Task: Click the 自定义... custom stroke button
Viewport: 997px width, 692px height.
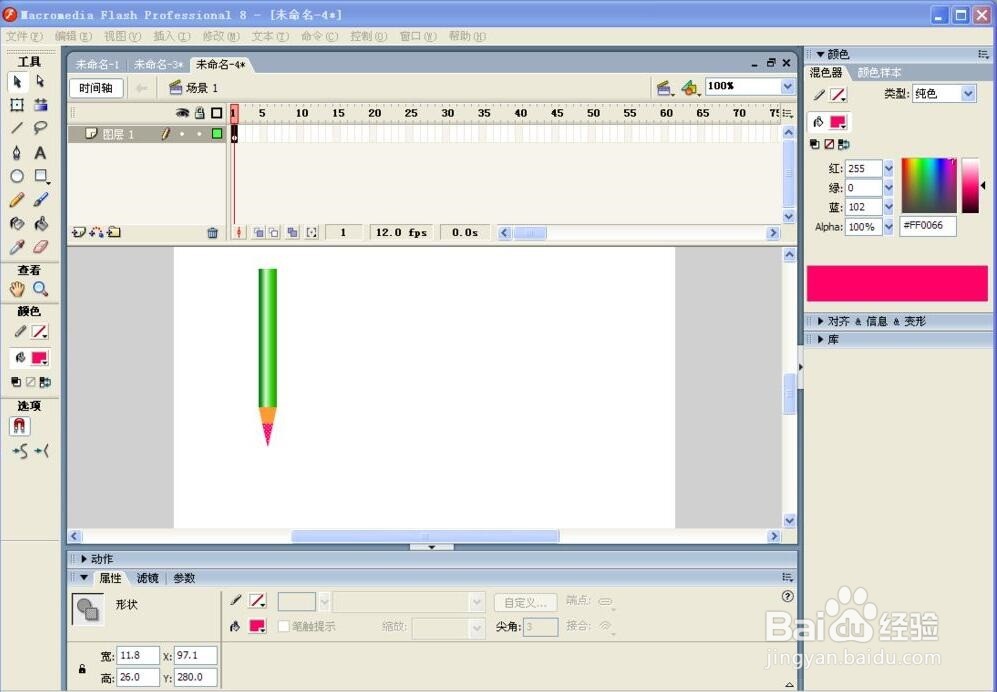Action: pyautogui.click(x=525, y=602)
